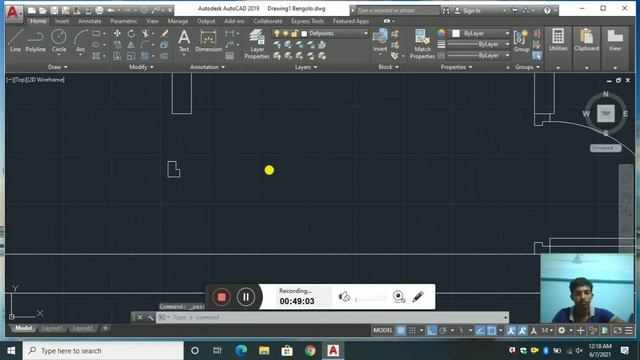Toggle 2D object snap in status bar
The height and width of the screenshot is (360, 640).
tap(491, 330)
